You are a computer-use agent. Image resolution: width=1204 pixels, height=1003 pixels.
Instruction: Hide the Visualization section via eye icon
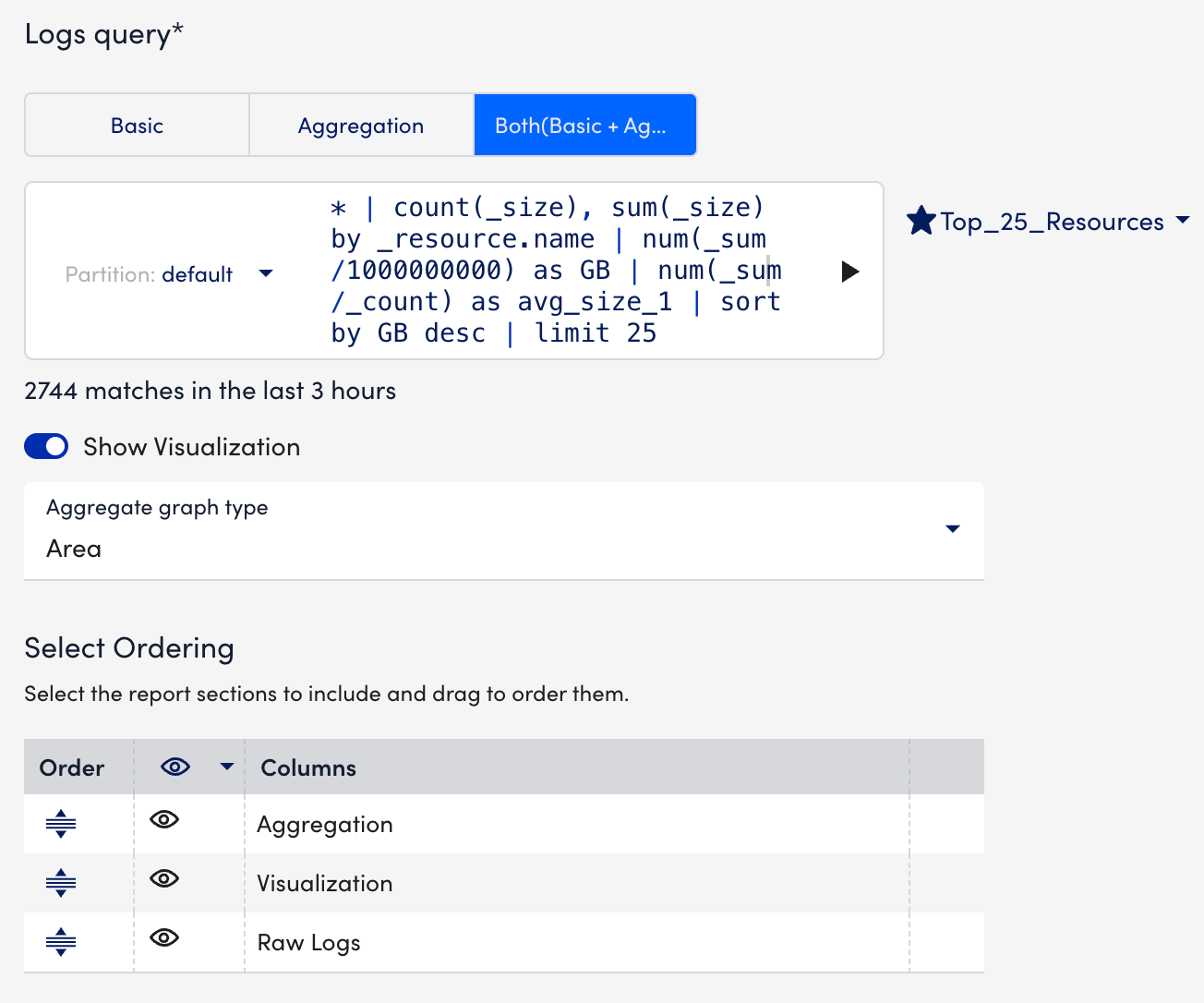point(164,878)
